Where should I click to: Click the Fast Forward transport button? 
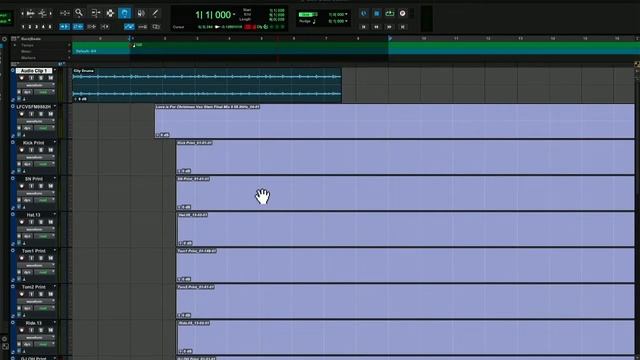point(389,27)
